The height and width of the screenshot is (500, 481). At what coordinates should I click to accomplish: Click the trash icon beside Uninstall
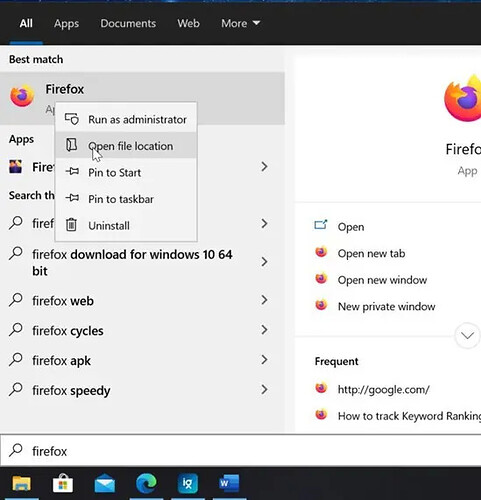pos(71,225)
